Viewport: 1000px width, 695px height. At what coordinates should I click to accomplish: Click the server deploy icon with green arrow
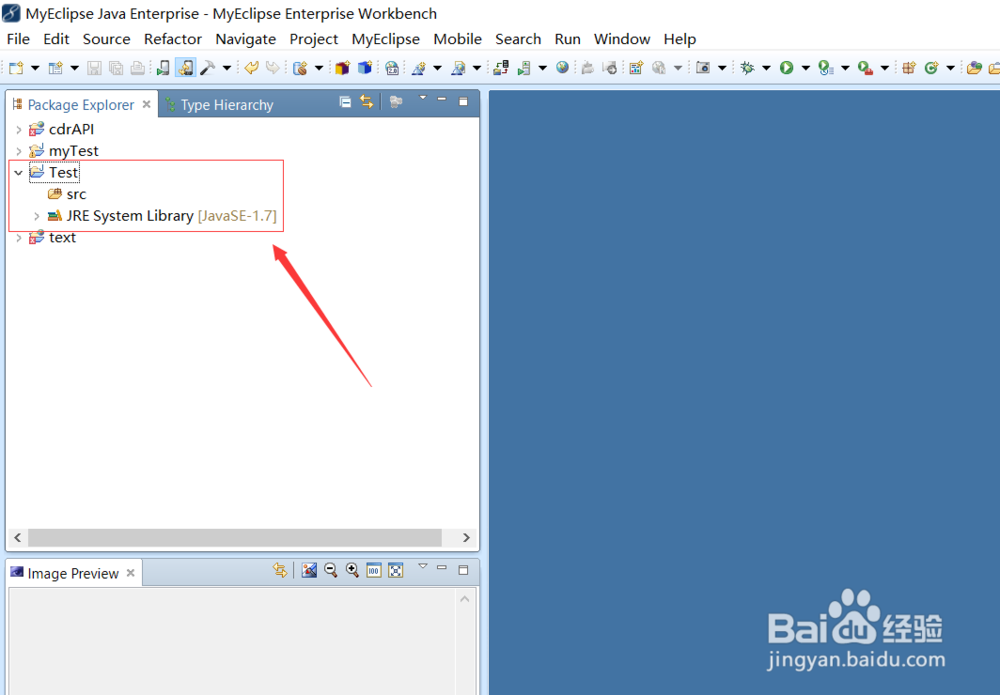(x=524, y=68)
